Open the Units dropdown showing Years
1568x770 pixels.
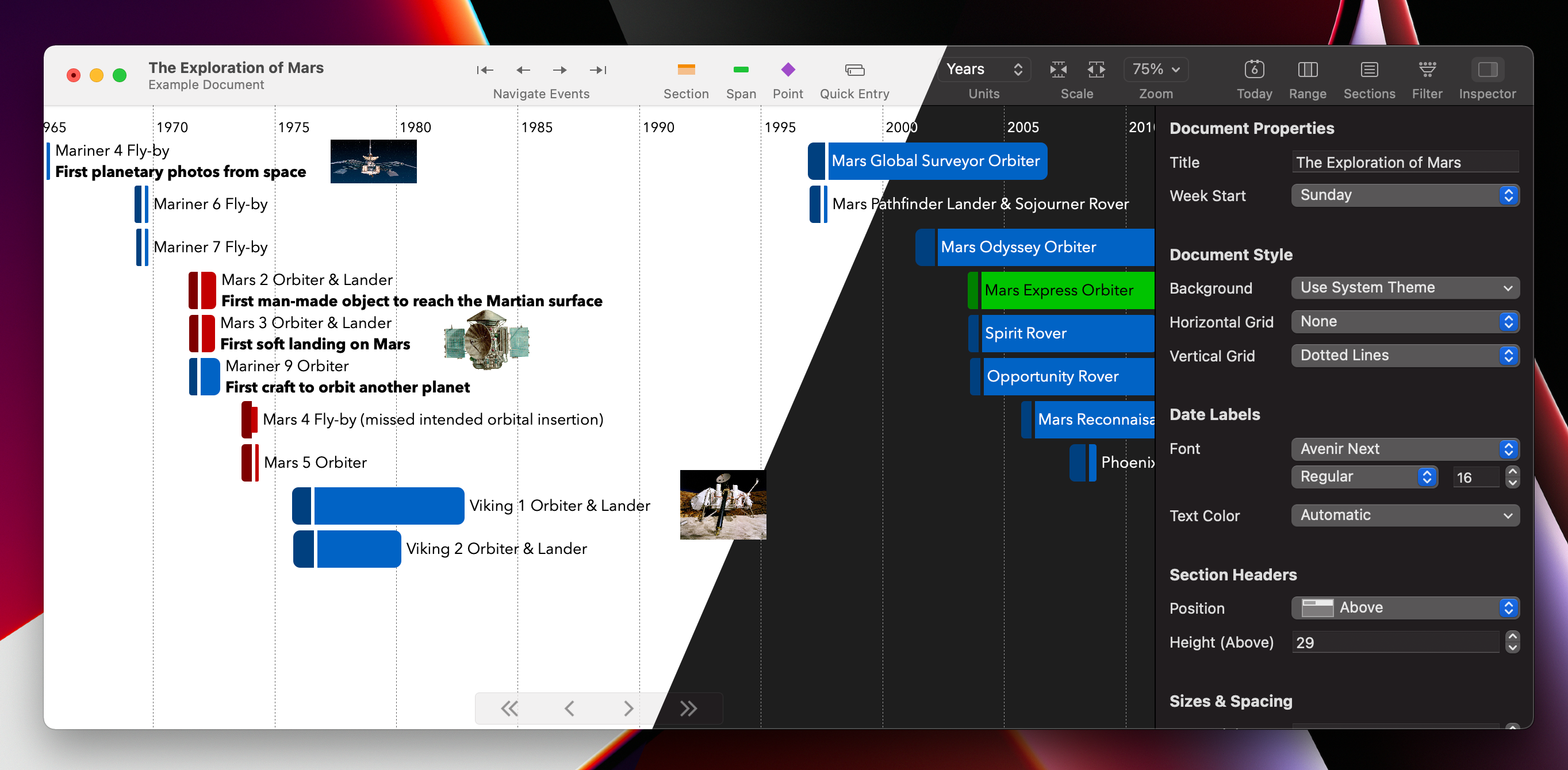(x=983, y=69)
